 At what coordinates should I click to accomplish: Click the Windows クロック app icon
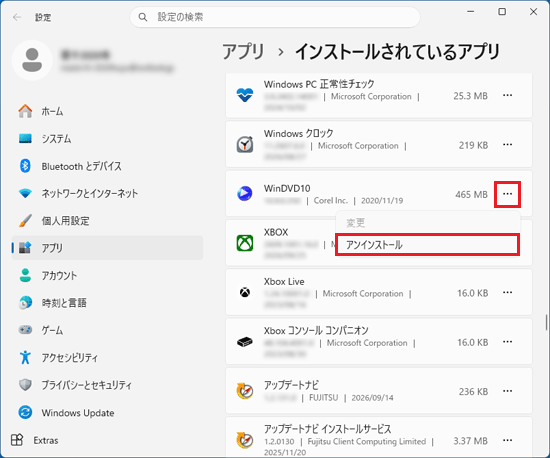point(245,144)
